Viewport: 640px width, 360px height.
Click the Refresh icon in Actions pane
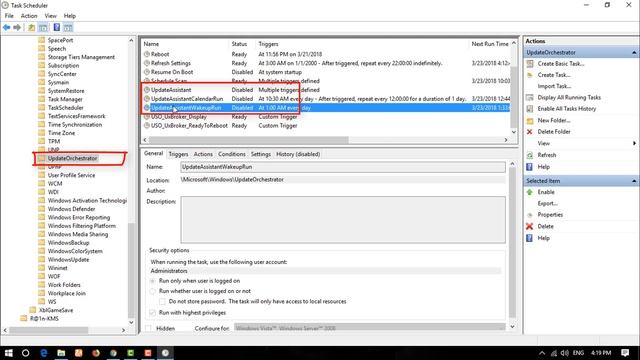pos(530,155)
